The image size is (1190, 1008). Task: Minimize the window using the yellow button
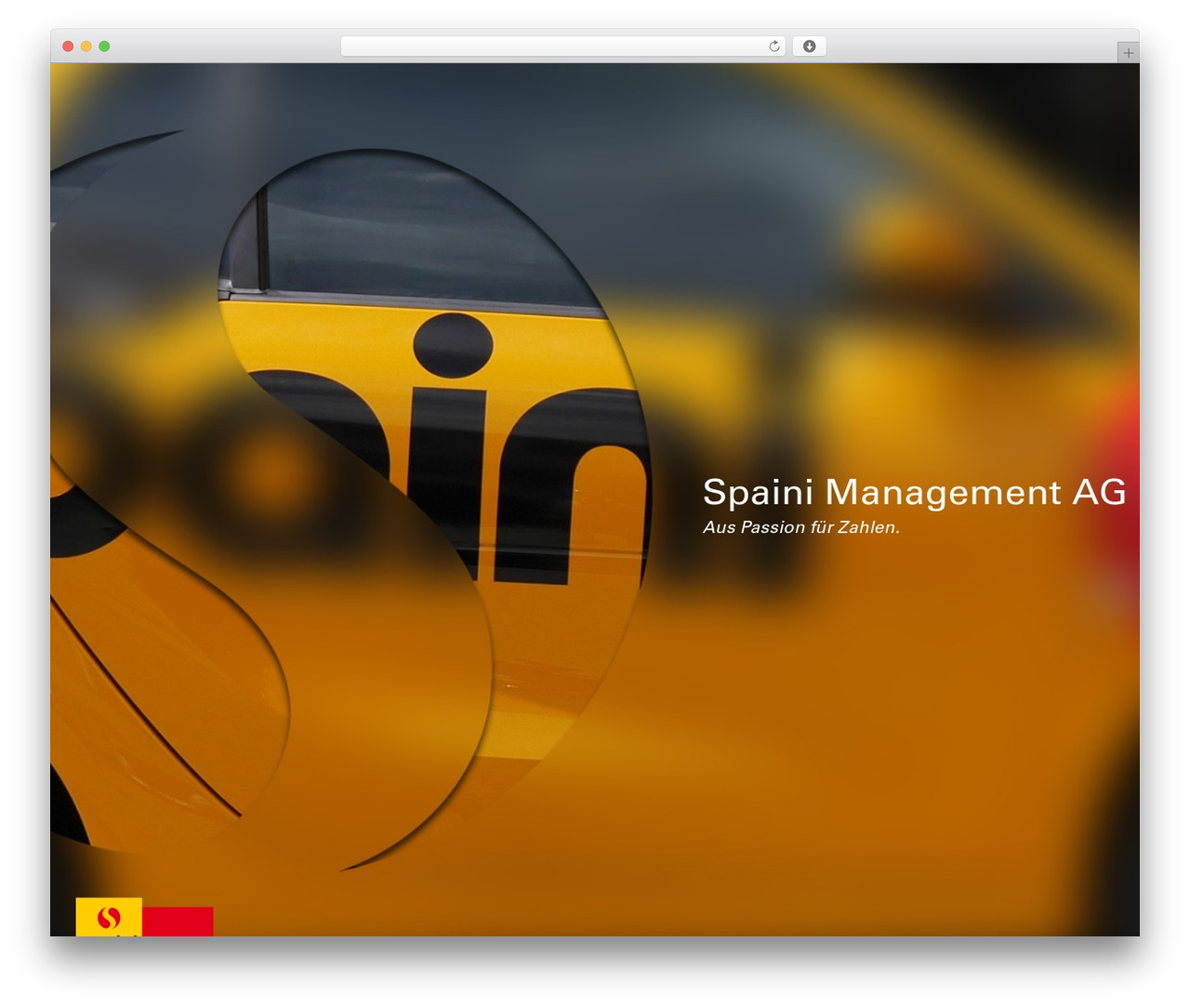tap(86, 46)
